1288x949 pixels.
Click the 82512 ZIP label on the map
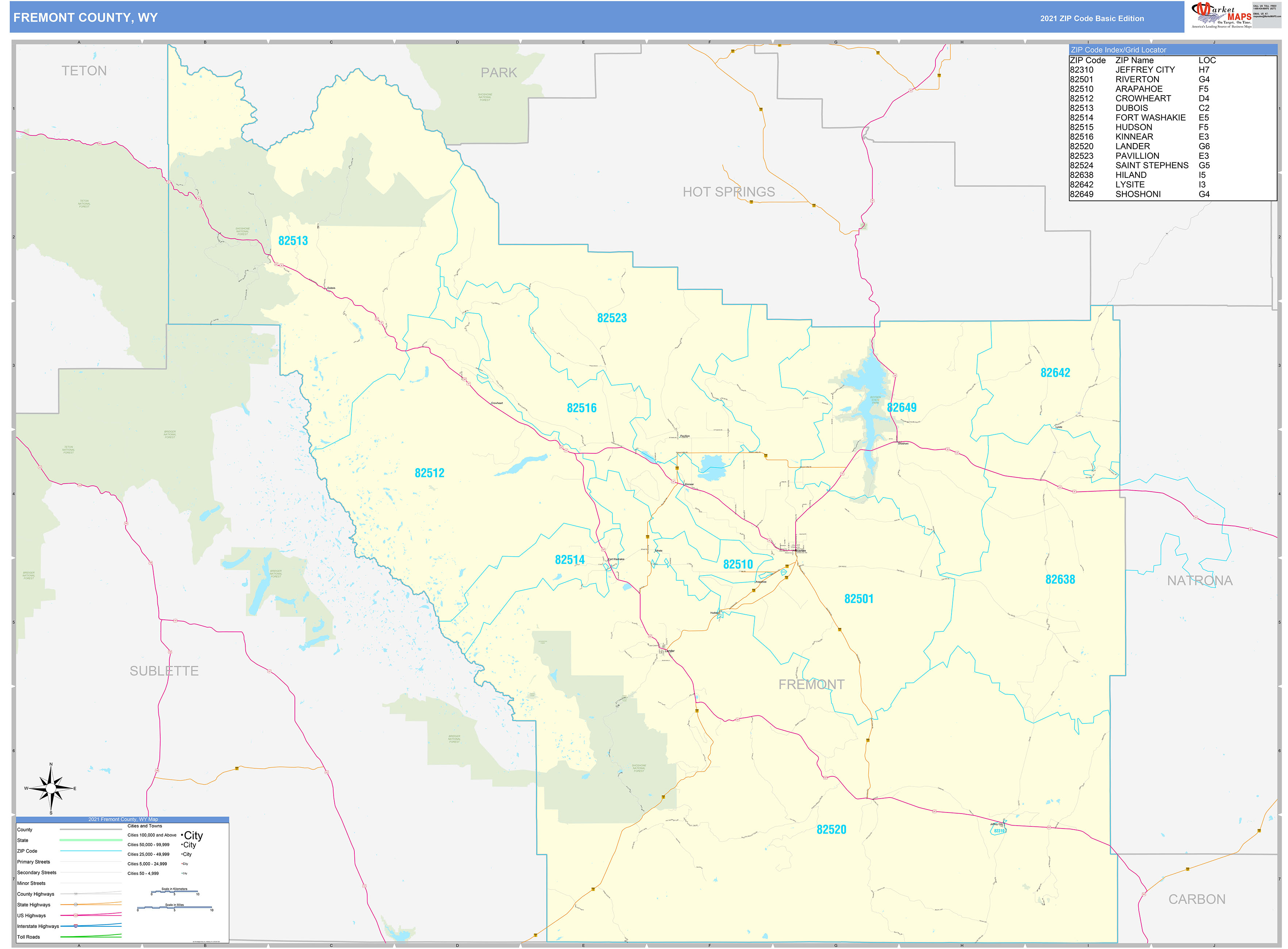pos(429,473)
